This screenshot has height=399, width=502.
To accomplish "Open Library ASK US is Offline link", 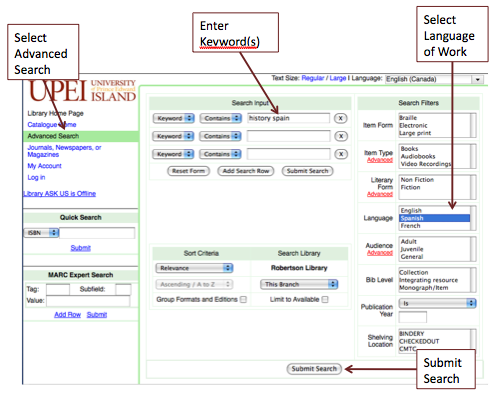I will (x=59, y=194).
